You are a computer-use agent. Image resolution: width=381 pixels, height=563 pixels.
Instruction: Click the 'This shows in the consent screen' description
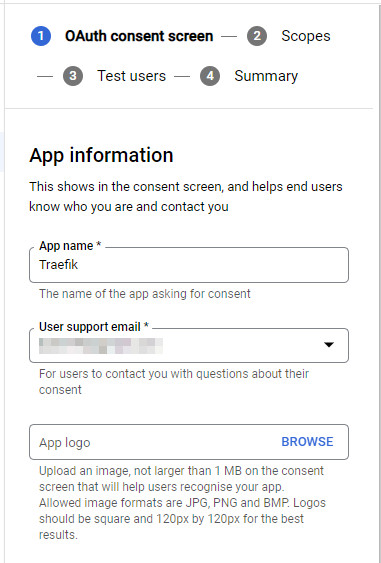pos(186,197)
